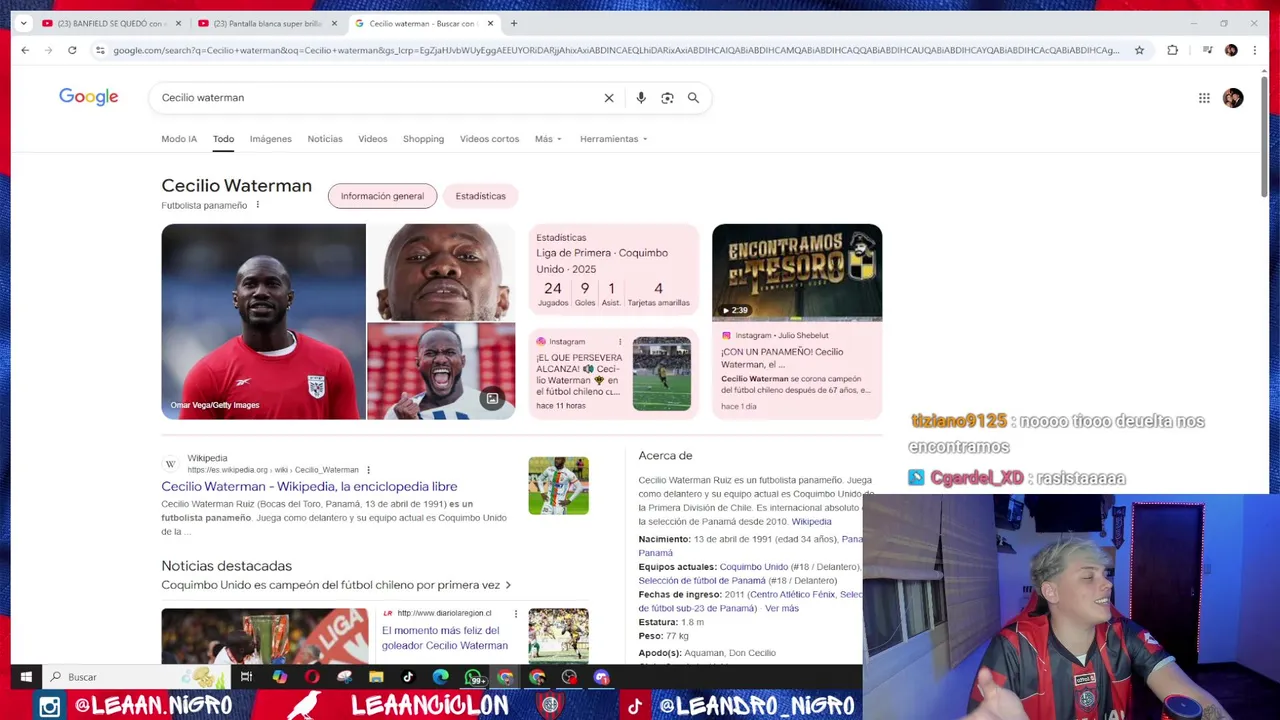Click the page vertical scrollbar
Image resolution: width=1280 pixels, height=720 pixels.
coord(1264,135)
